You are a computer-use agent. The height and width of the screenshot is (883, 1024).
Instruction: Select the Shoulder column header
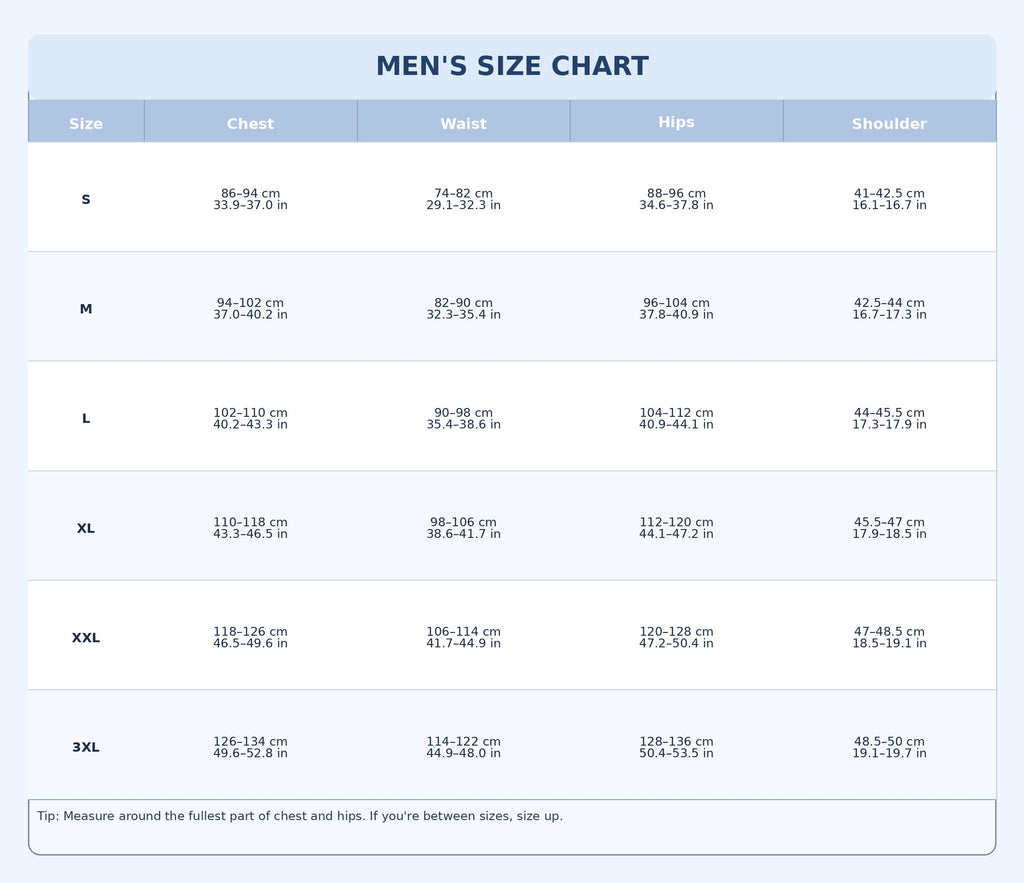pos(889,124)
